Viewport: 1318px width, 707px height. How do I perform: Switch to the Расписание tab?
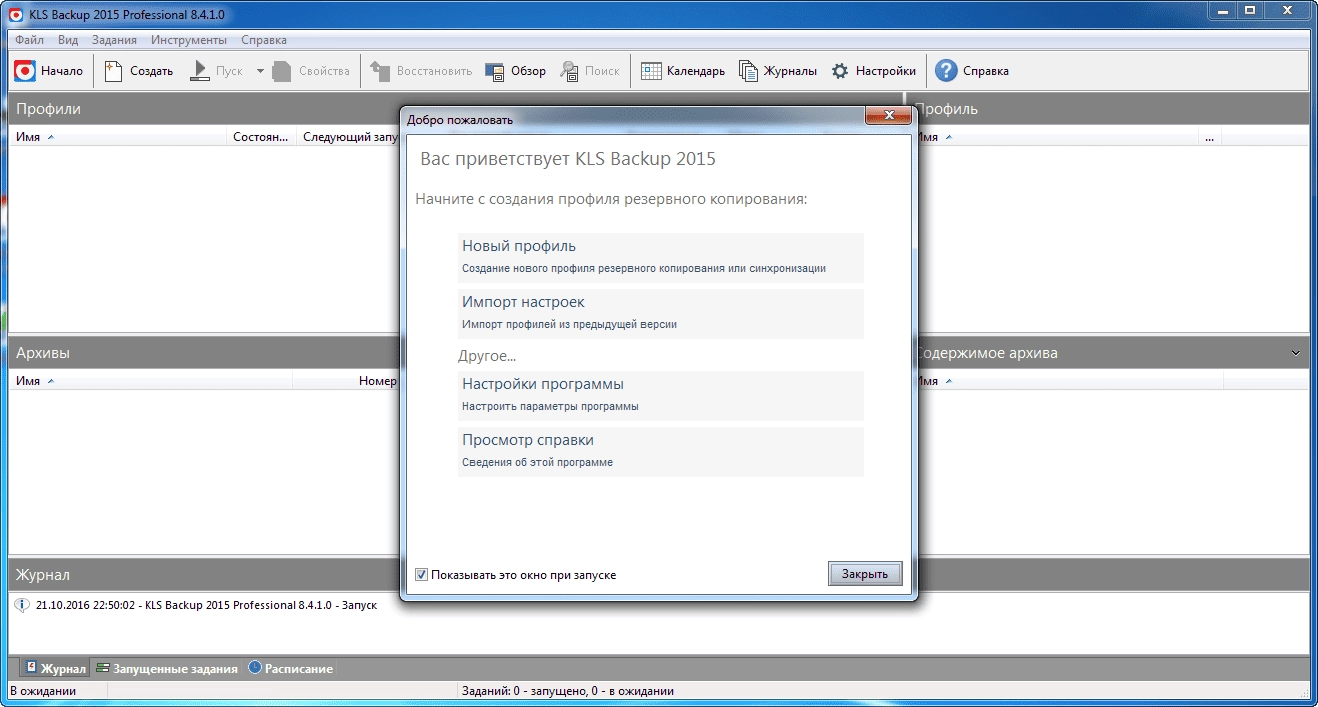pyautogui.click(x=290, y=668)
